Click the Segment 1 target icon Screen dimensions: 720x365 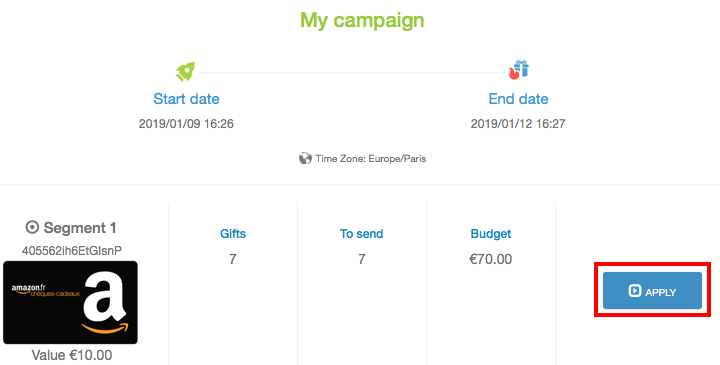pyautogui.click(x=32, y=227)
